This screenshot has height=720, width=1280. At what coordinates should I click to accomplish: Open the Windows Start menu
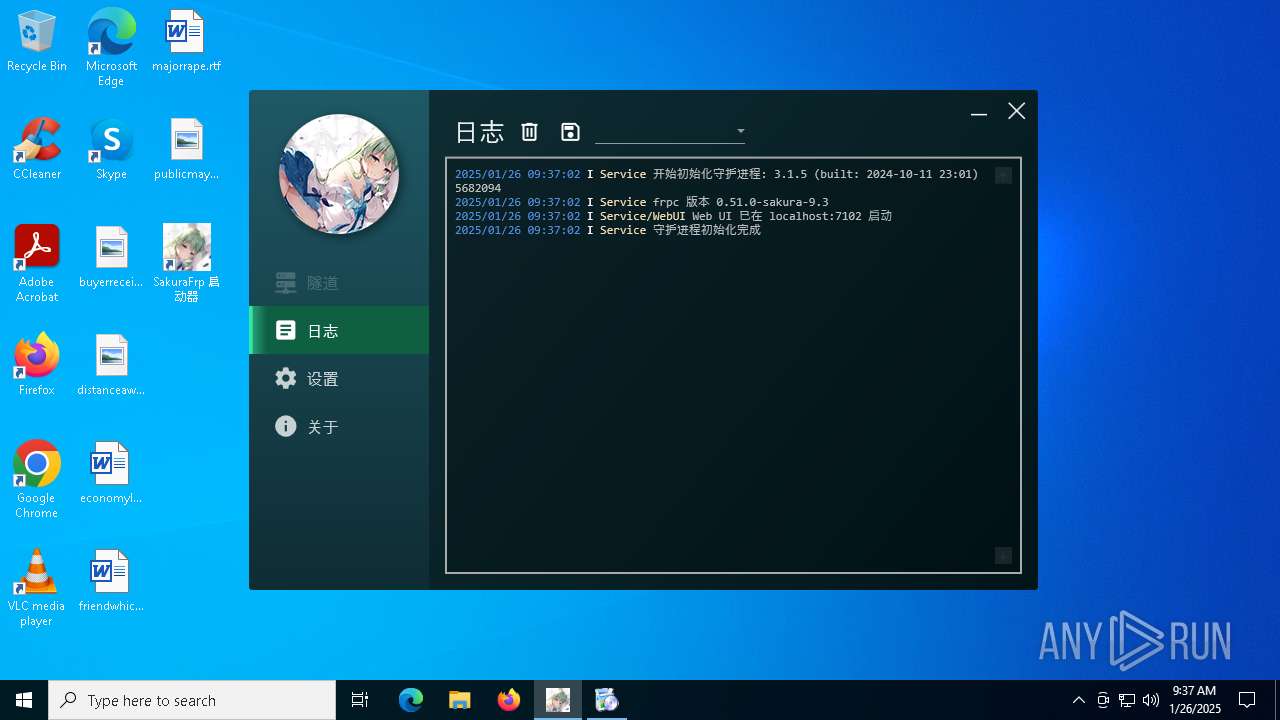pyautogui.click(x=24, y=700)
